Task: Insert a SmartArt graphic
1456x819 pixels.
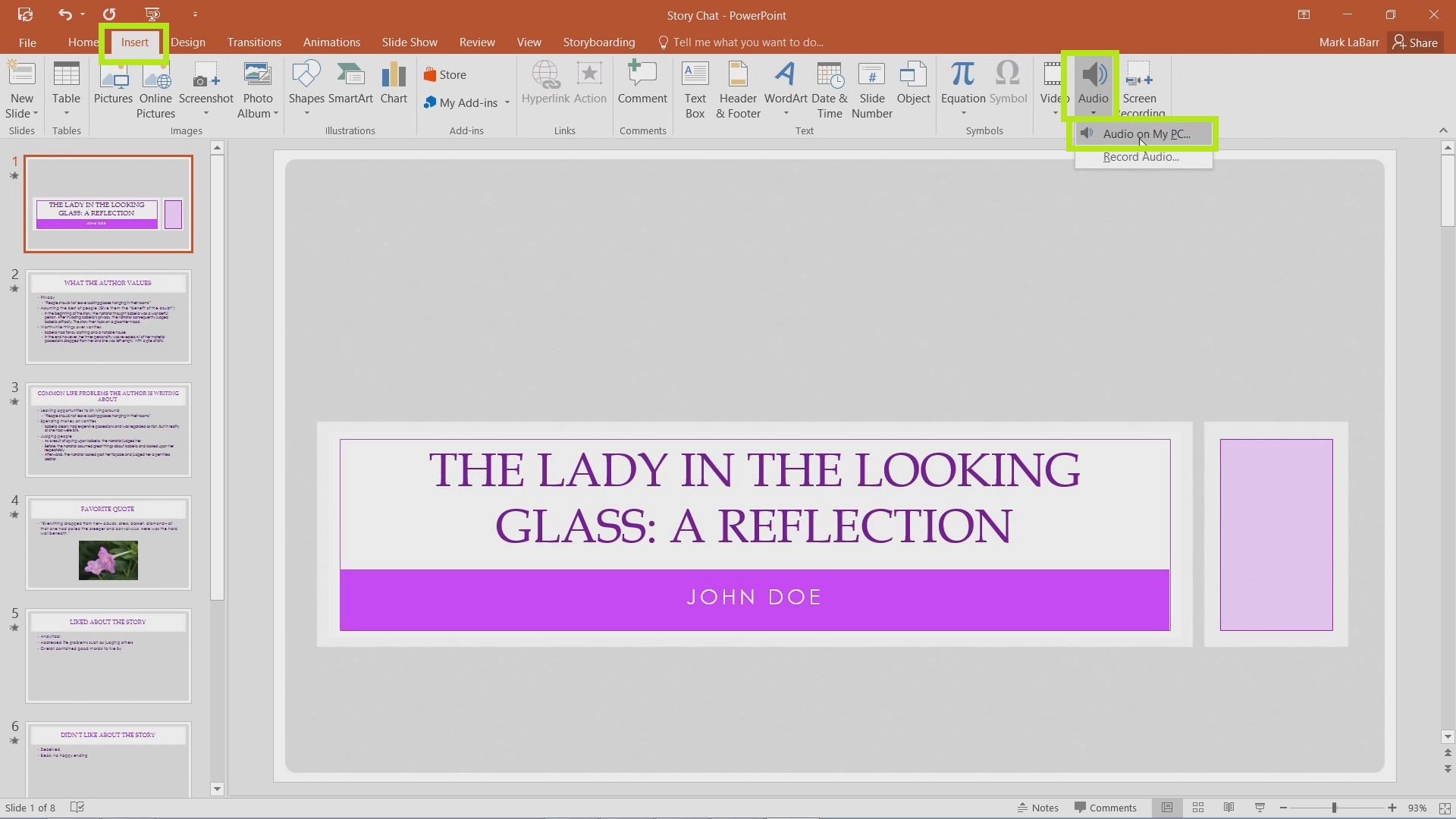Action: [350, 83]
